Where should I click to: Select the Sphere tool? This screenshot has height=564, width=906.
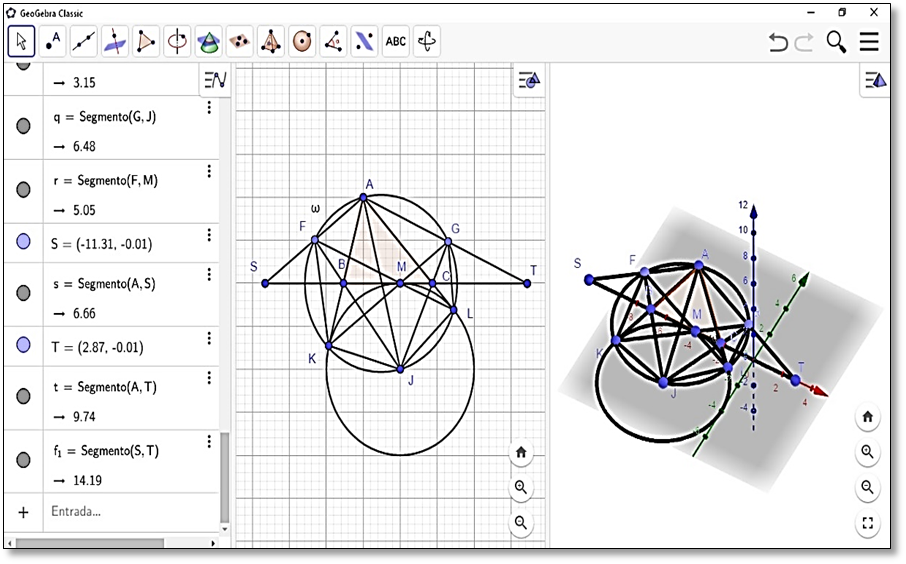[302, 41]
